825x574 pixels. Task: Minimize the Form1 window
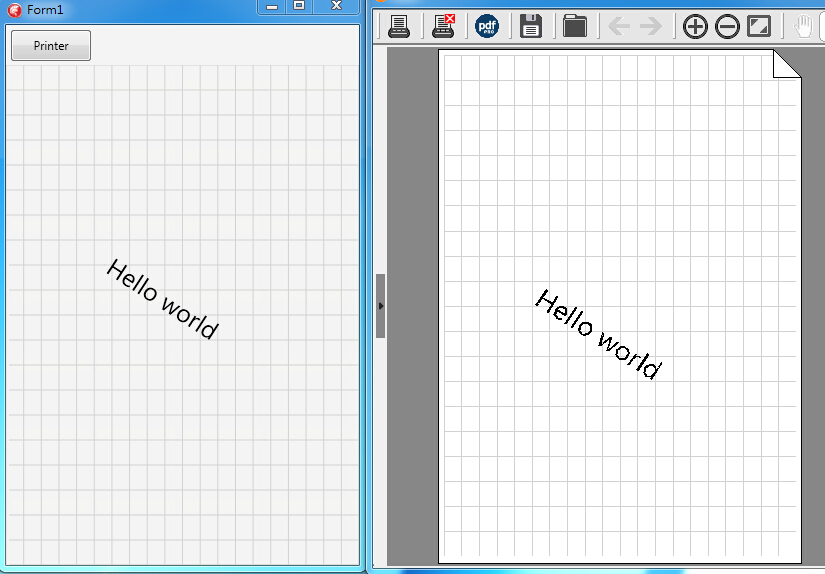tap(271, 6)
